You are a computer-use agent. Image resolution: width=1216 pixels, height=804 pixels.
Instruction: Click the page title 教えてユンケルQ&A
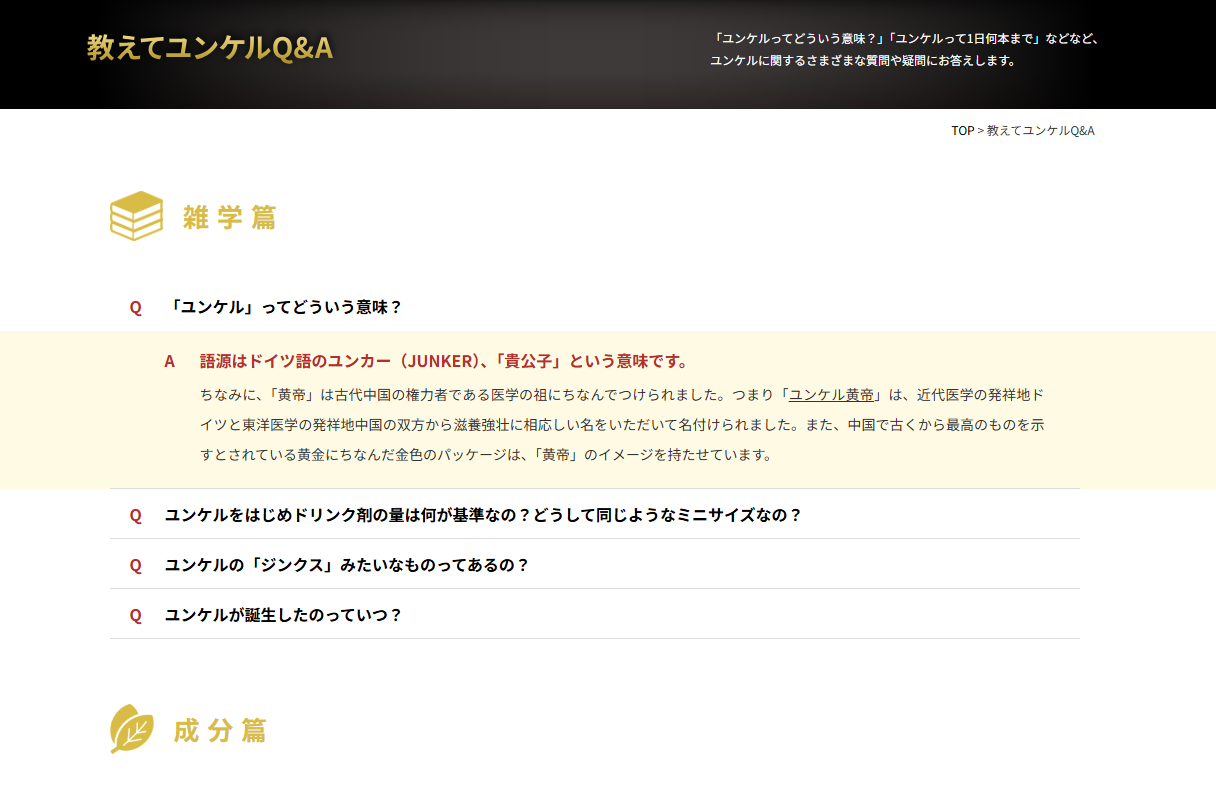(x=210, y=47)
